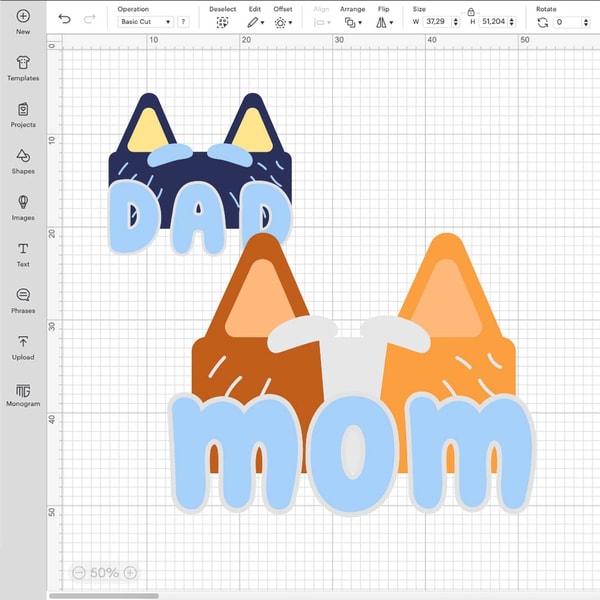
Task: Zoom in with the plus button
Action: point(130,572)
